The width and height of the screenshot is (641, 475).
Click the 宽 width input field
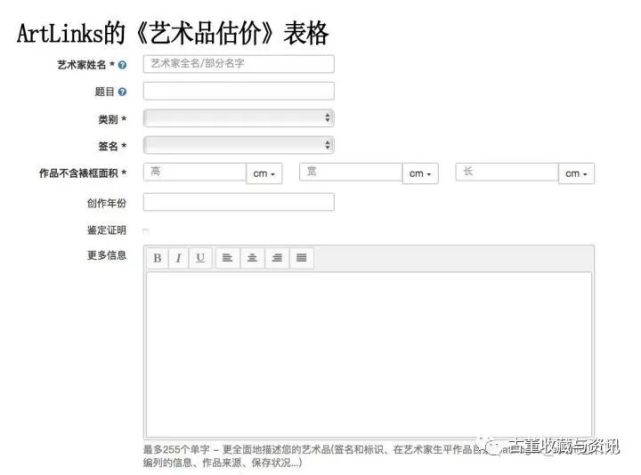pos(351,172)
